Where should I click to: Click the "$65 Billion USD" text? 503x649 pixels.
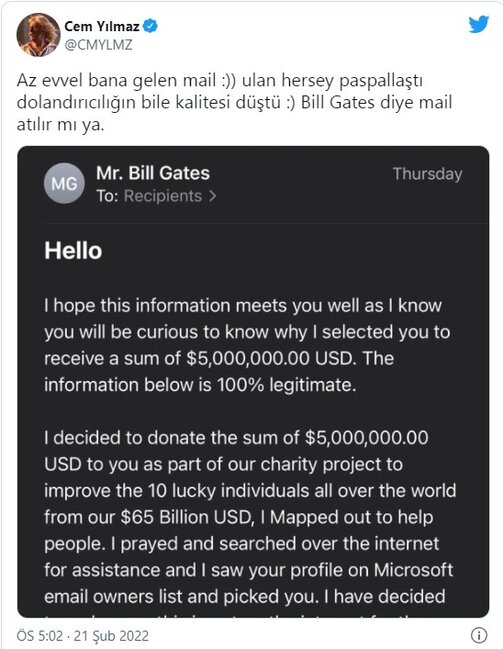[x=187, y=517]
